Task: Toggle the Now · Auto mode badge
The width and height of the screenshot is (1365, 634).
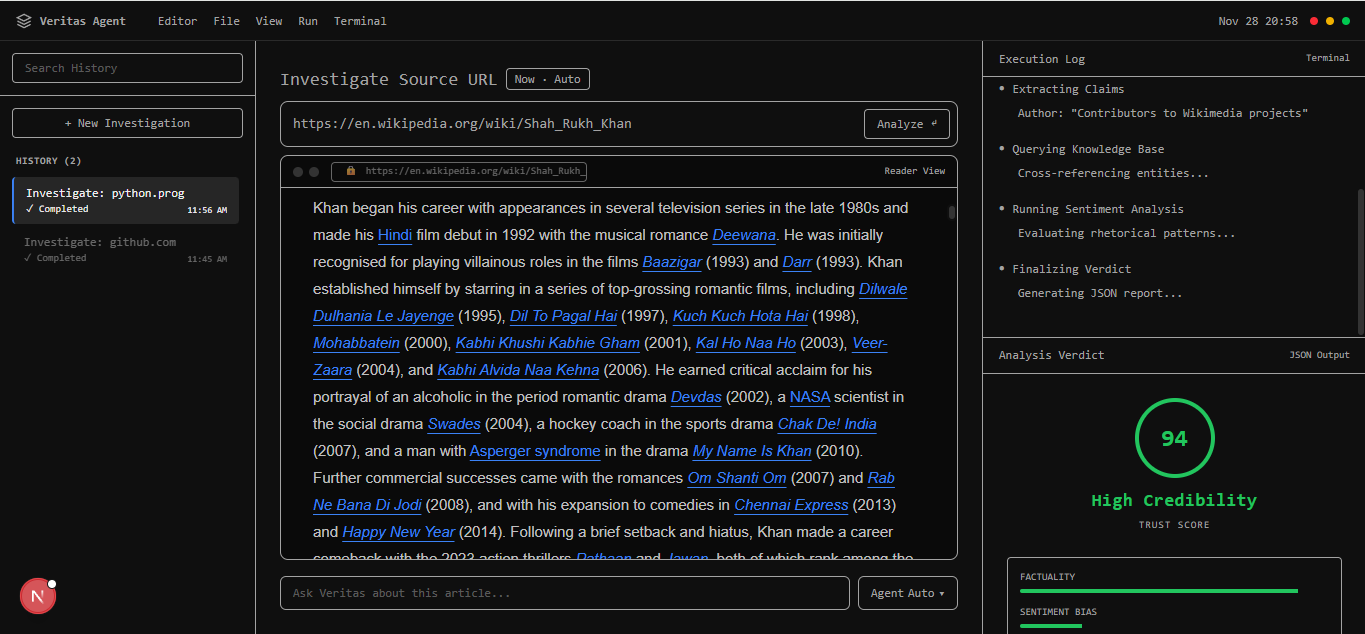Action: 547,79
